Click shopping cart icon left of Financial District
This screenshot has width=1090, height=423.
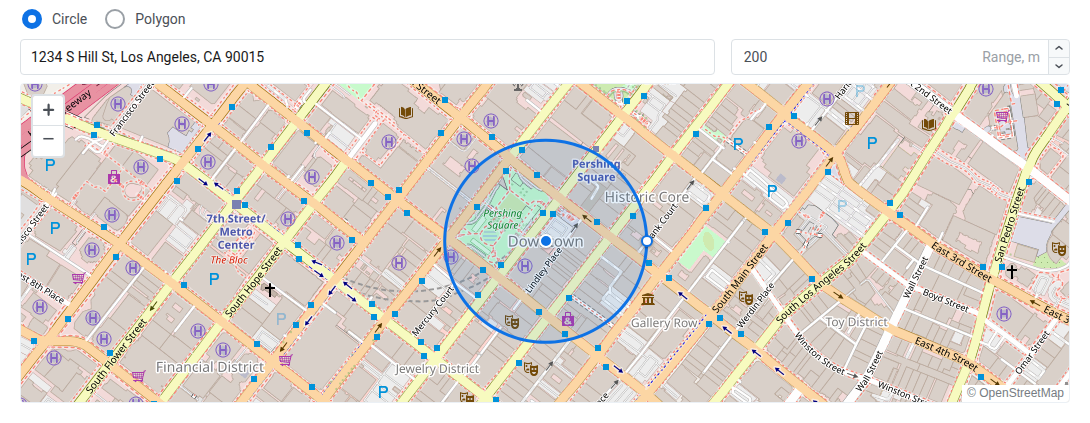click(x=138, y=376)
